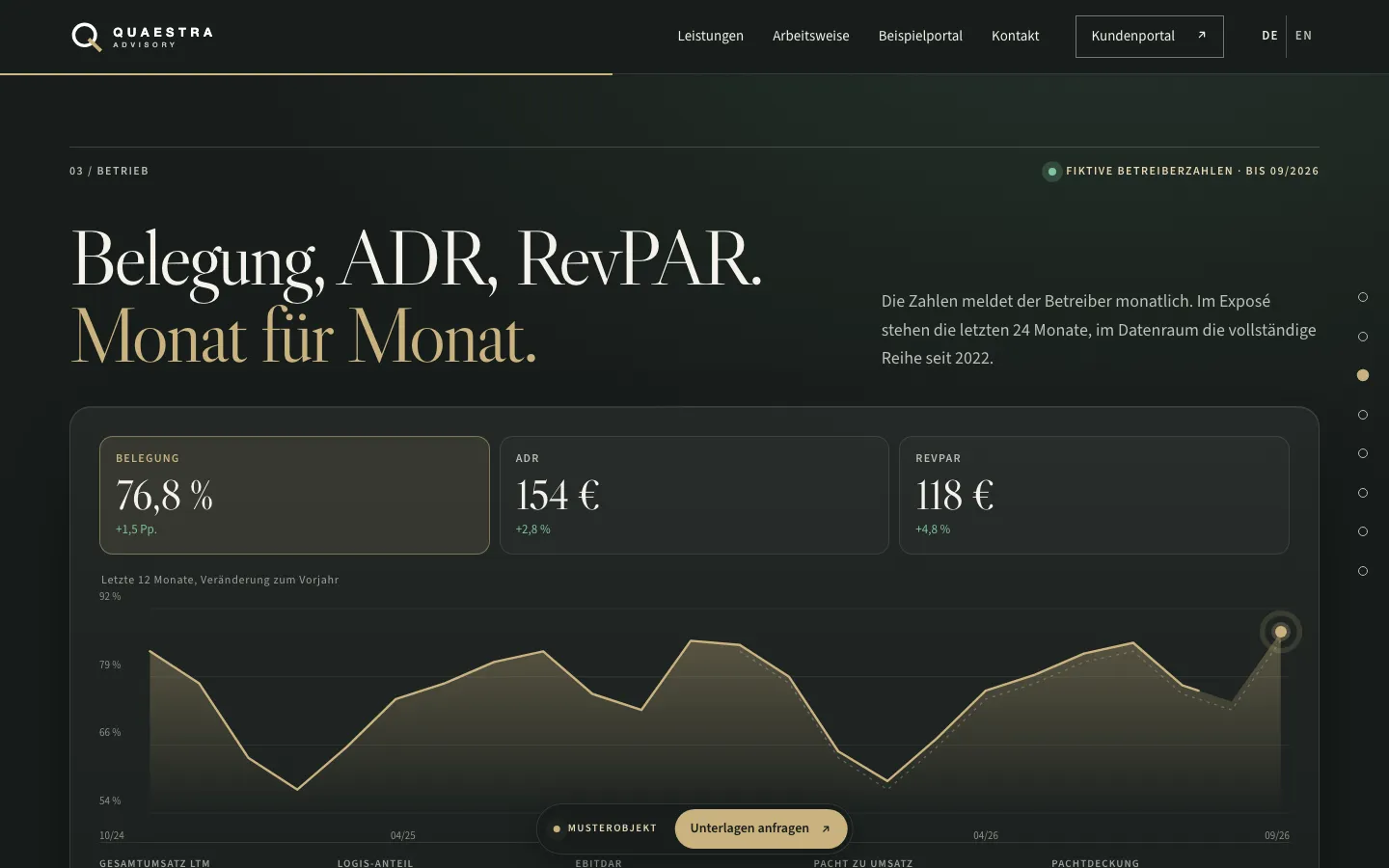Click the arrow icon in Unterlagen anfragen

click(x=826, y=828)
